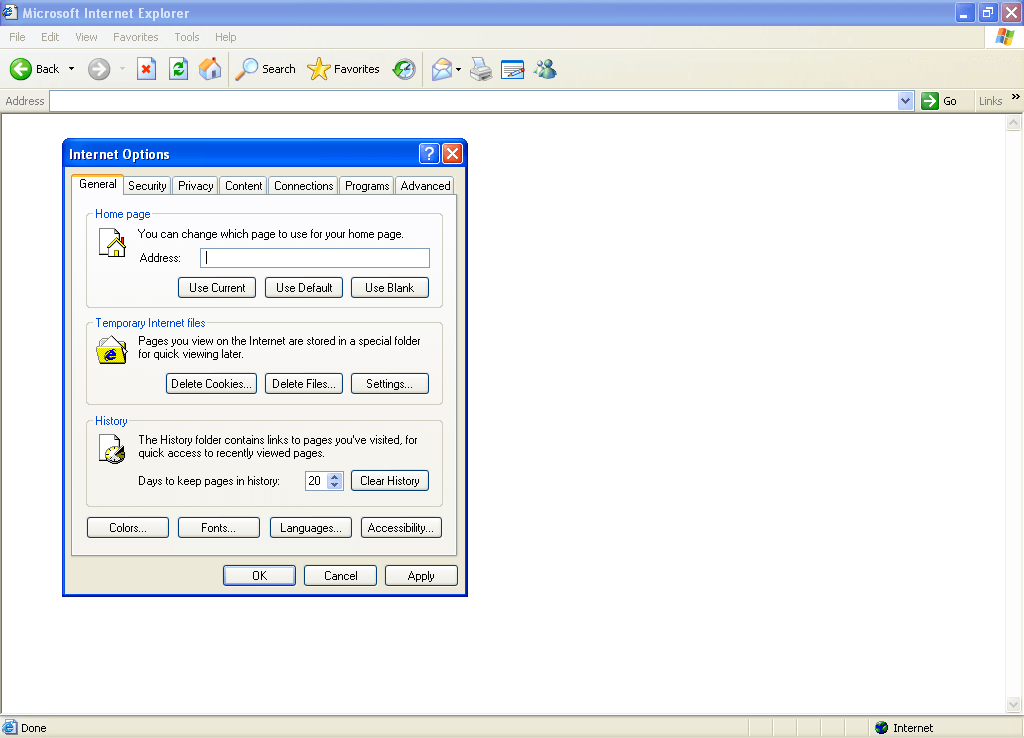Open the Help menu
Image resolution: width=1024 pixels, height=738 pixels.
click(x=226, y=37)
